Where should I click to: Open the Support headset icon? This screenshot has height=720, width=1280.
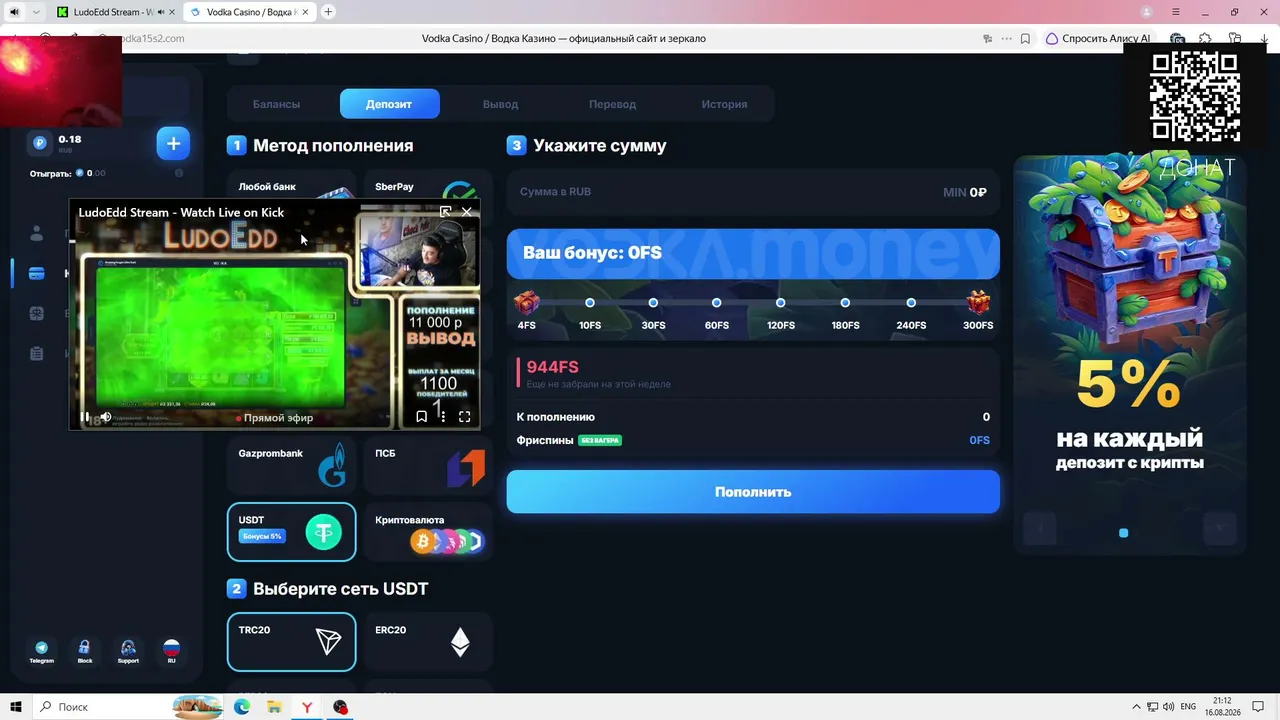tap(128, 652)
